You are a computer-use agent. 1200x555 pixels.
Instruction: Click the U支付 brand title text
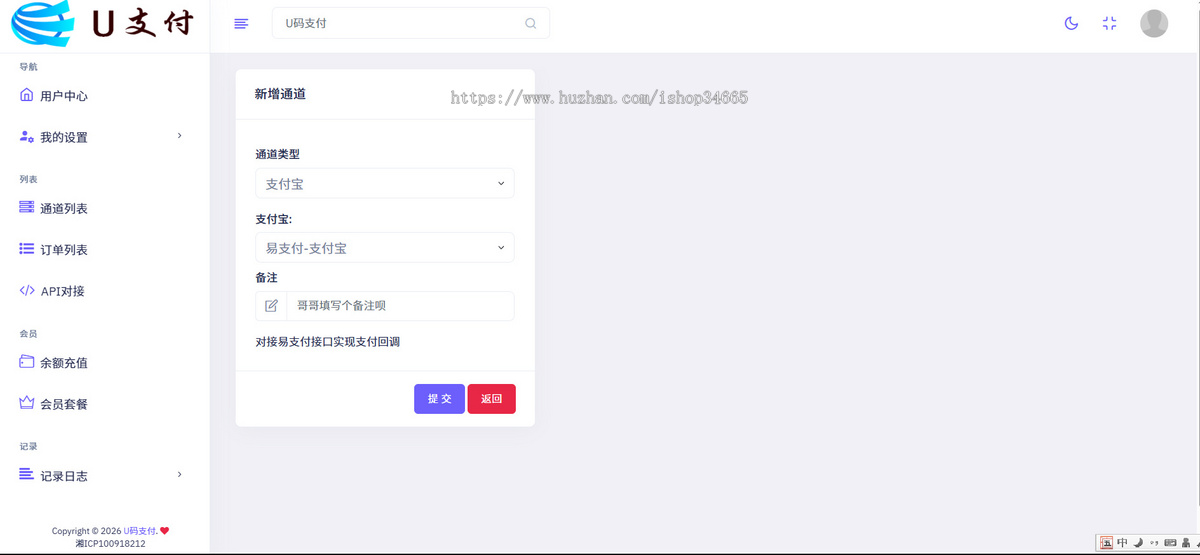143,24
